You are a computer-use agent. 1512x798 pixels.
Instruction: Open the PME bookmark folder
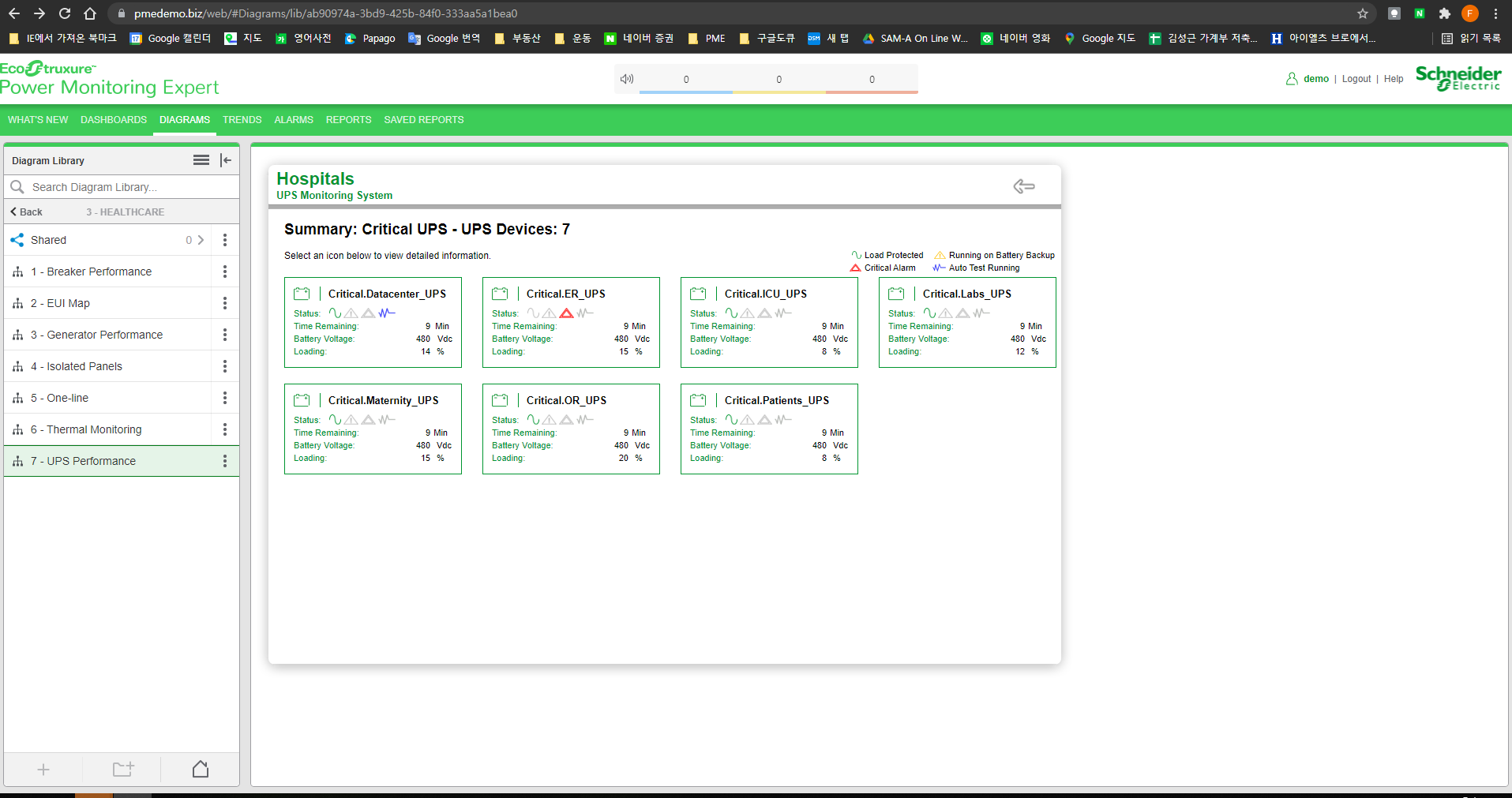click(x=707, y=38)
